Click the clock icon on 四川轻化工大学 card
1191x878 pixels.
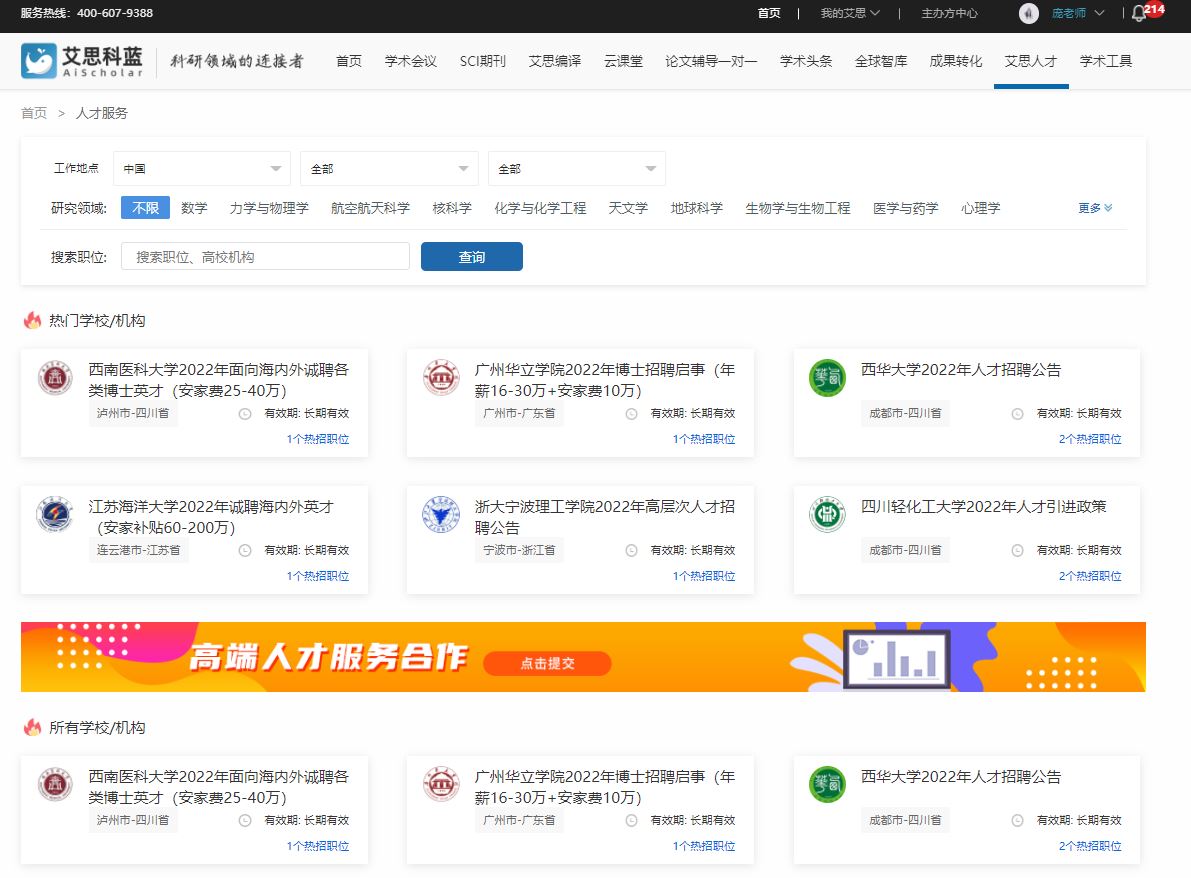[1017, 551]
